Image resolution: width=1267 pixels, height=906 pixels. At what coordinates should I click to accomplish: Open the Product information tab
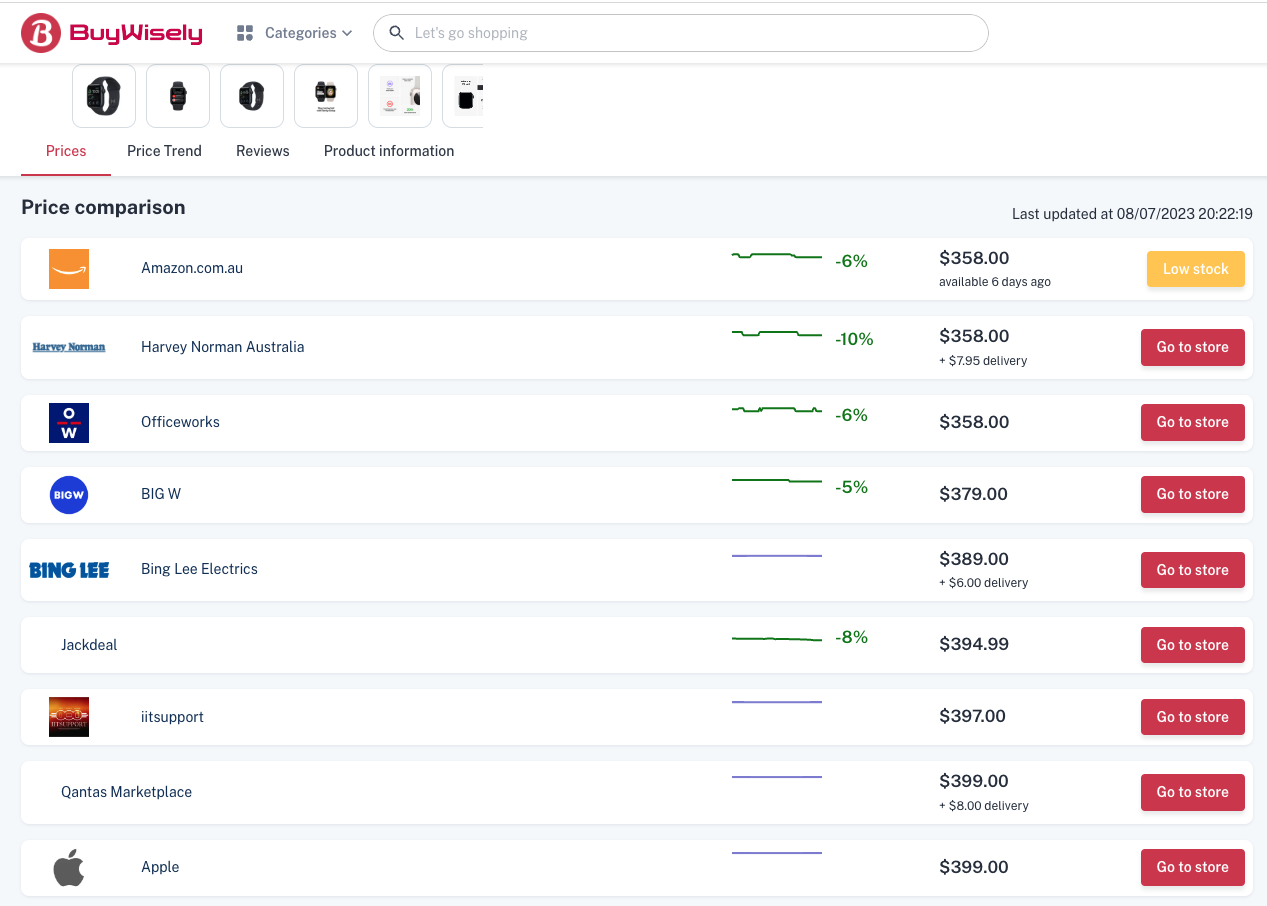pos(389,151)
